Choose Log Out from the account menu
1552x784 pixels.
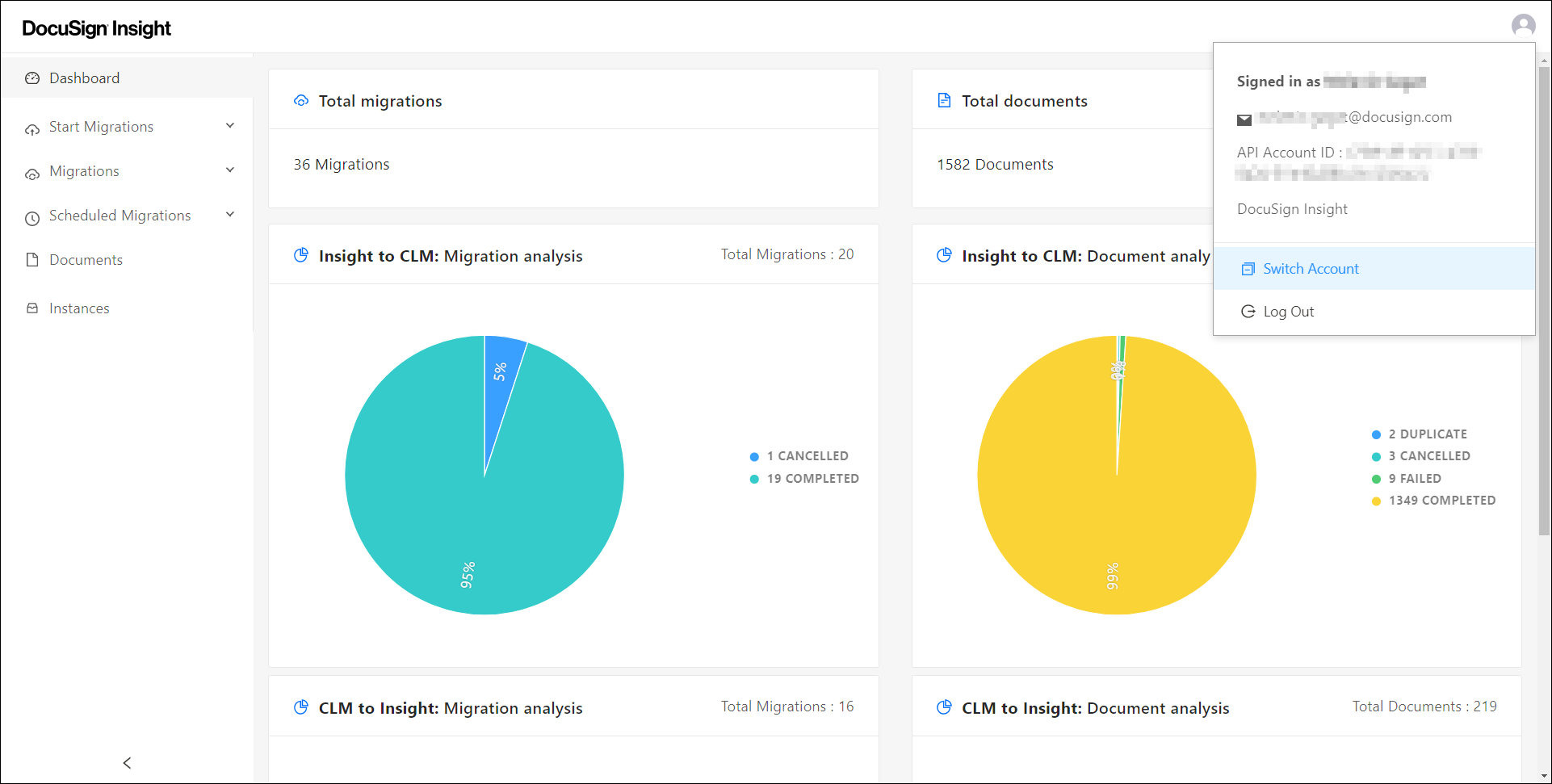click(1289, 311)
